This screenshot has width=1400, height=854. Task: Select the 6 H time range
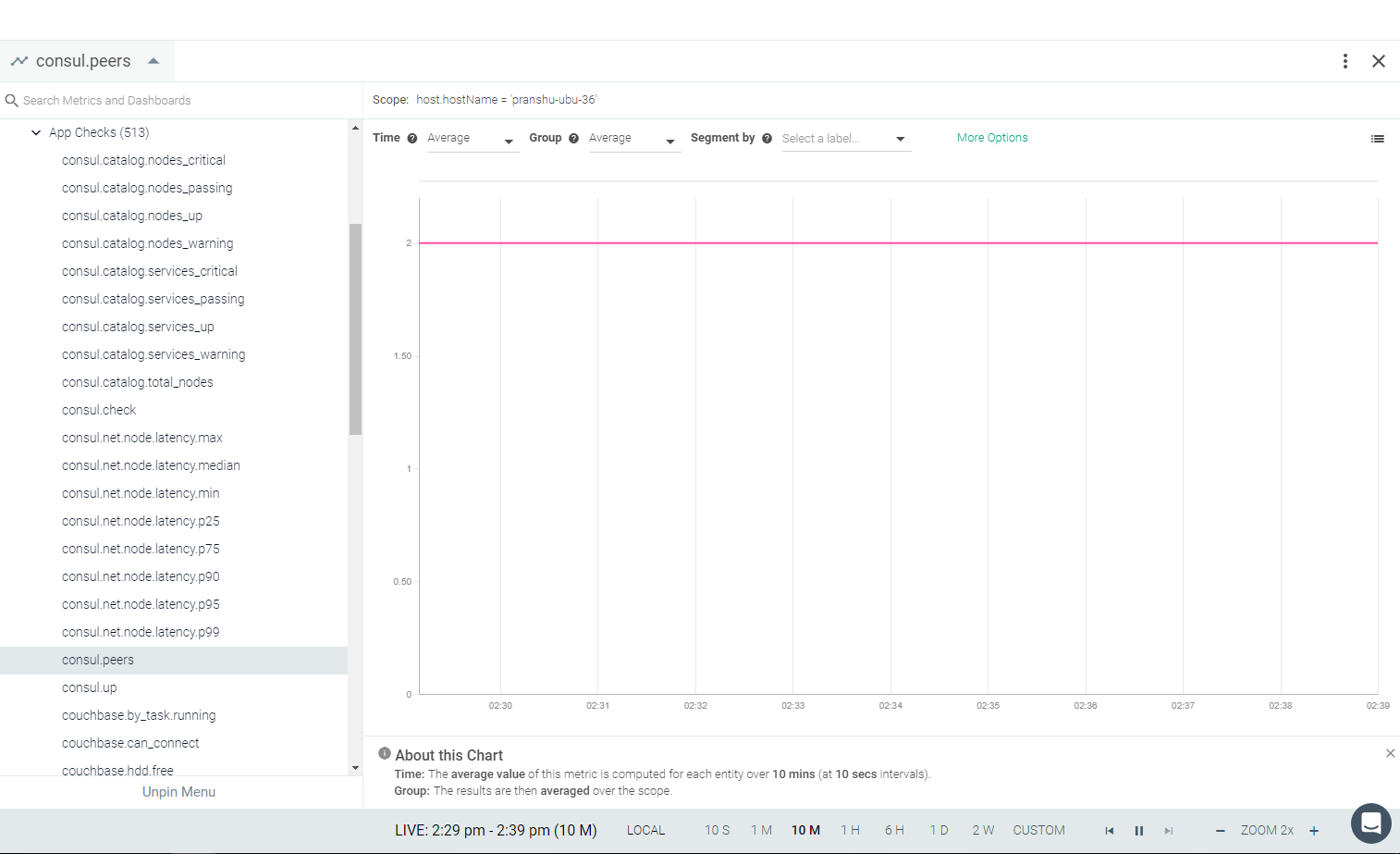pos(894,830)
